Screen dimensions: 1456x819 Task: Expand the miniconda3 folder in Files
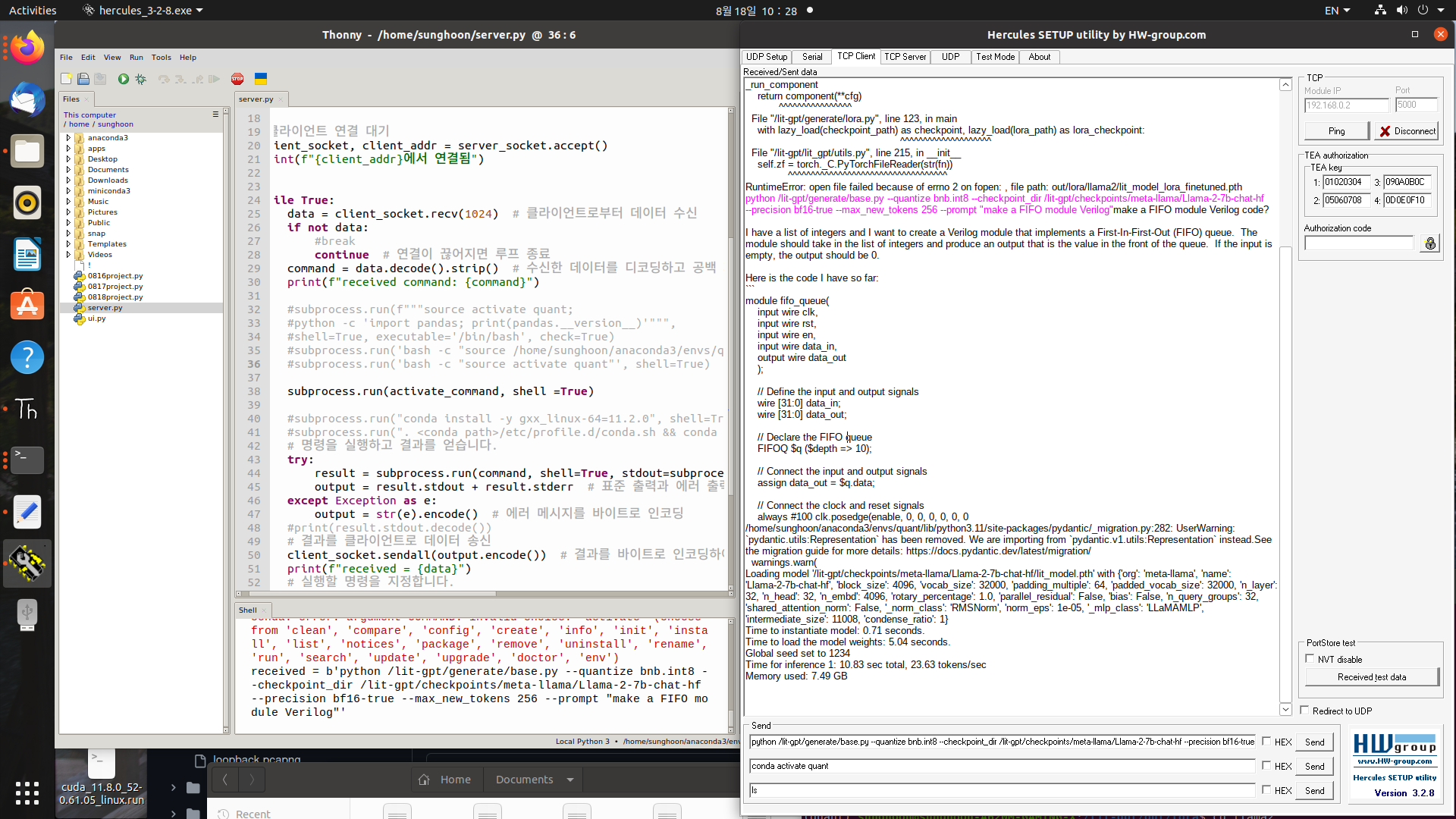[68, 191]
